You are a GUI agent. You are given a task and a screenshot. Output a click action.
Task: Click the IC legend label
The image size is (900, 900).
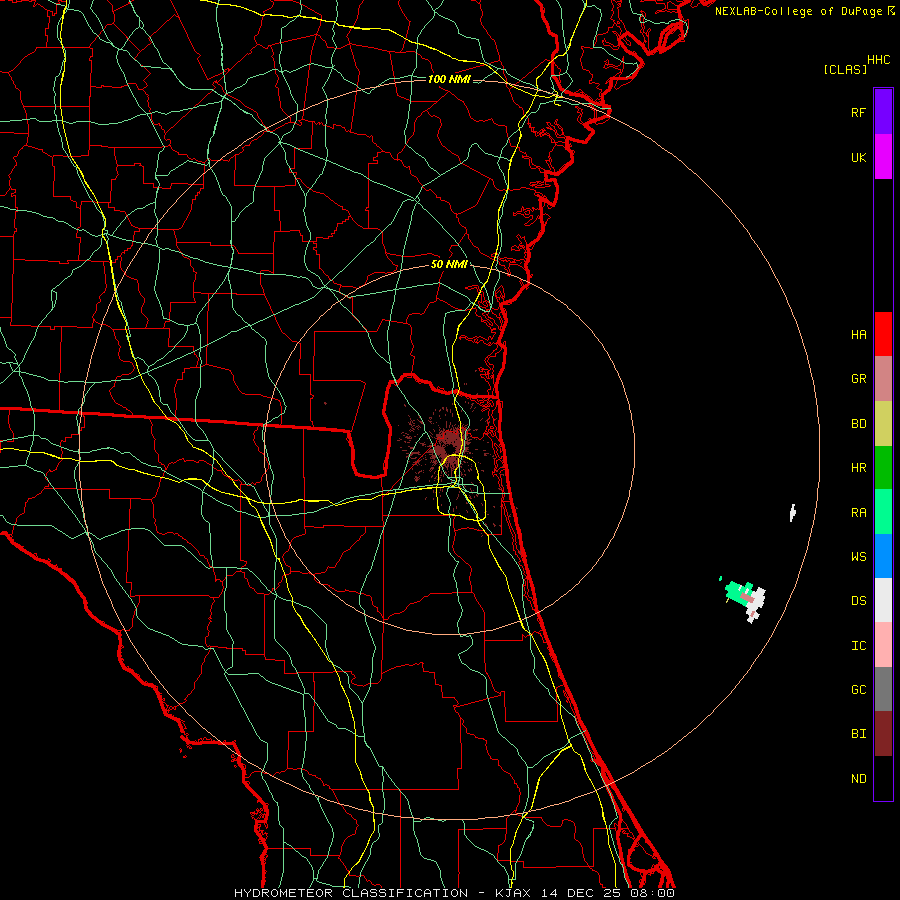[x=858, y=646]
